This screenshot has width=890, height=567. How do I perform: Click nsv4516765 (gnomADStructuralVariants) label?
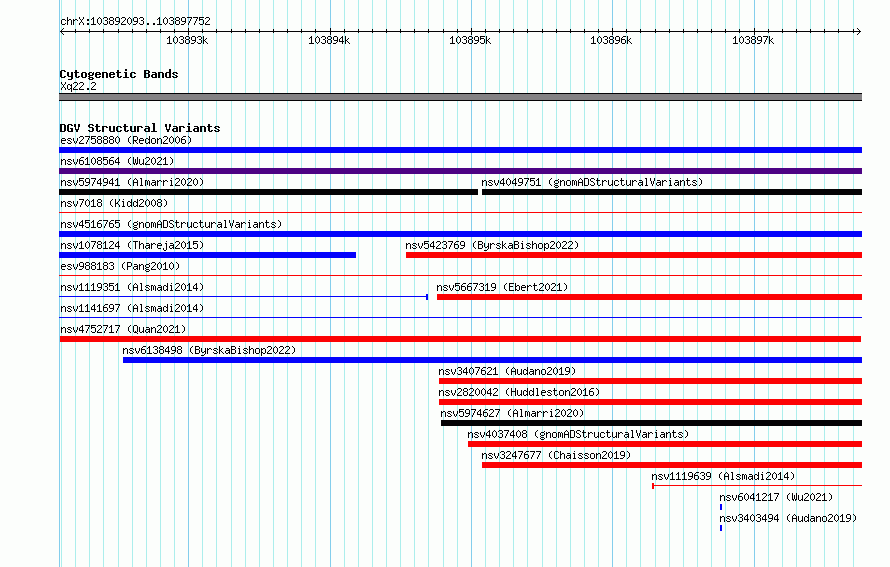click(x=171, y=224)
